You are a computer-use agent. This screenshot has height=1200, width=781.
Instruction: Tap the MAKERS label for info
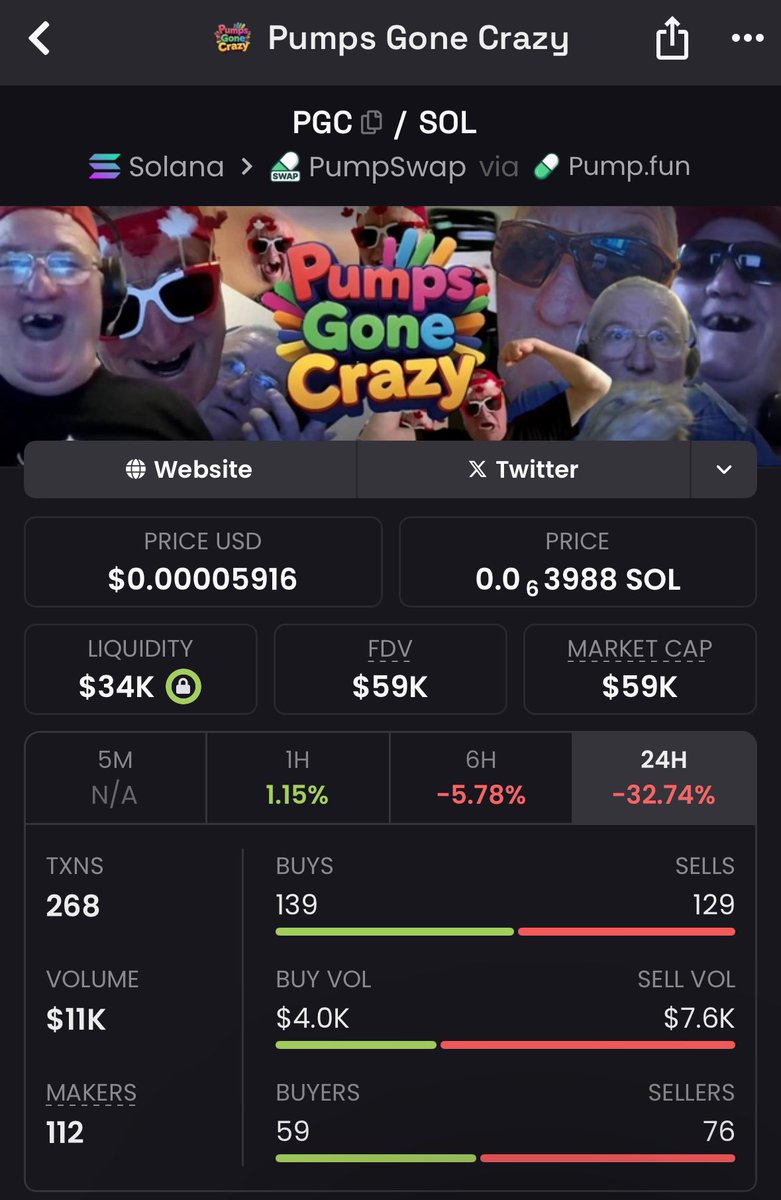91,1093
